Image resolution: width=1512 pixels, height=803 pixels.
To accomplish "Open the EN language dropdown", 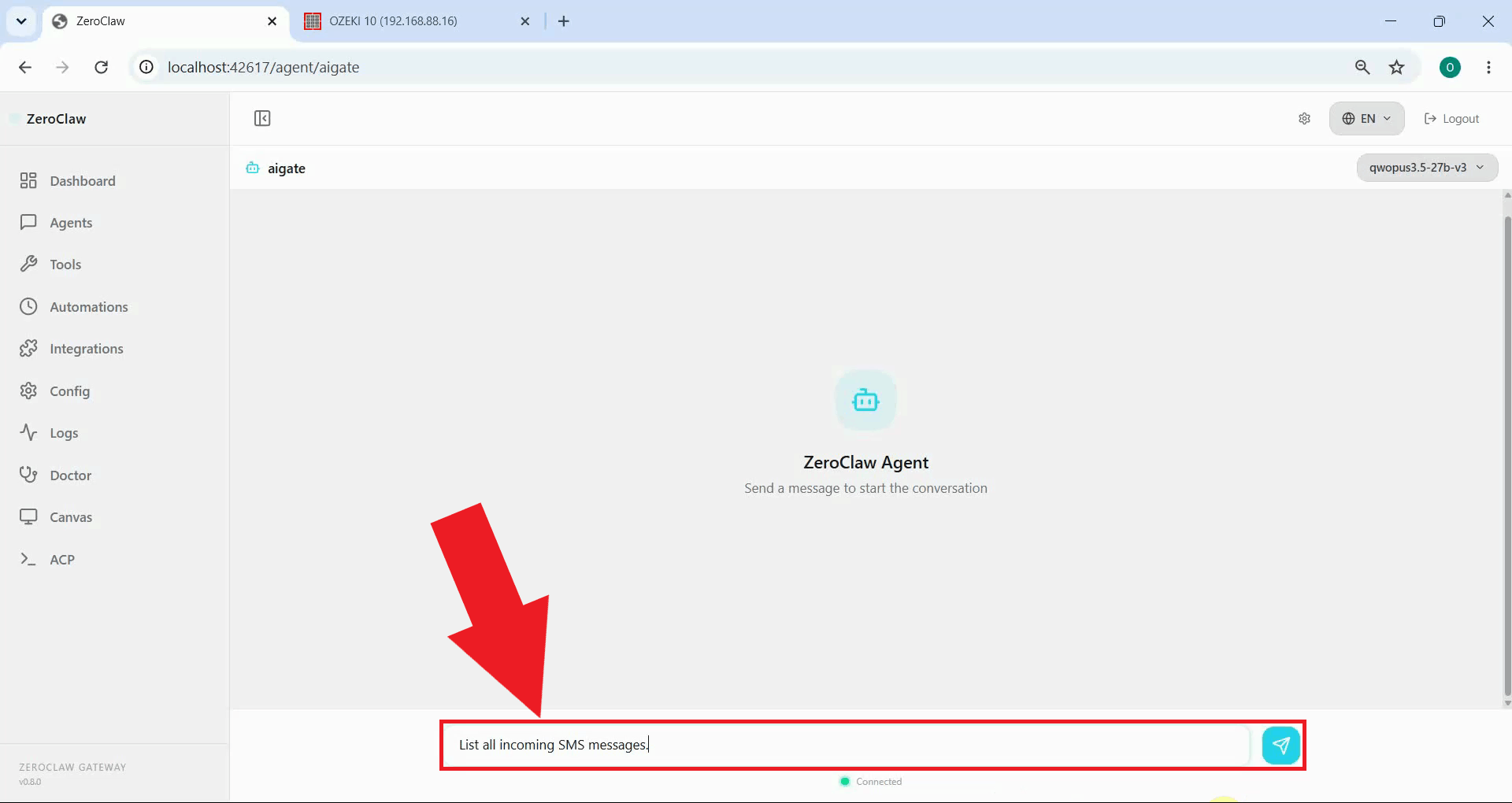I will tap(1366, 118).
